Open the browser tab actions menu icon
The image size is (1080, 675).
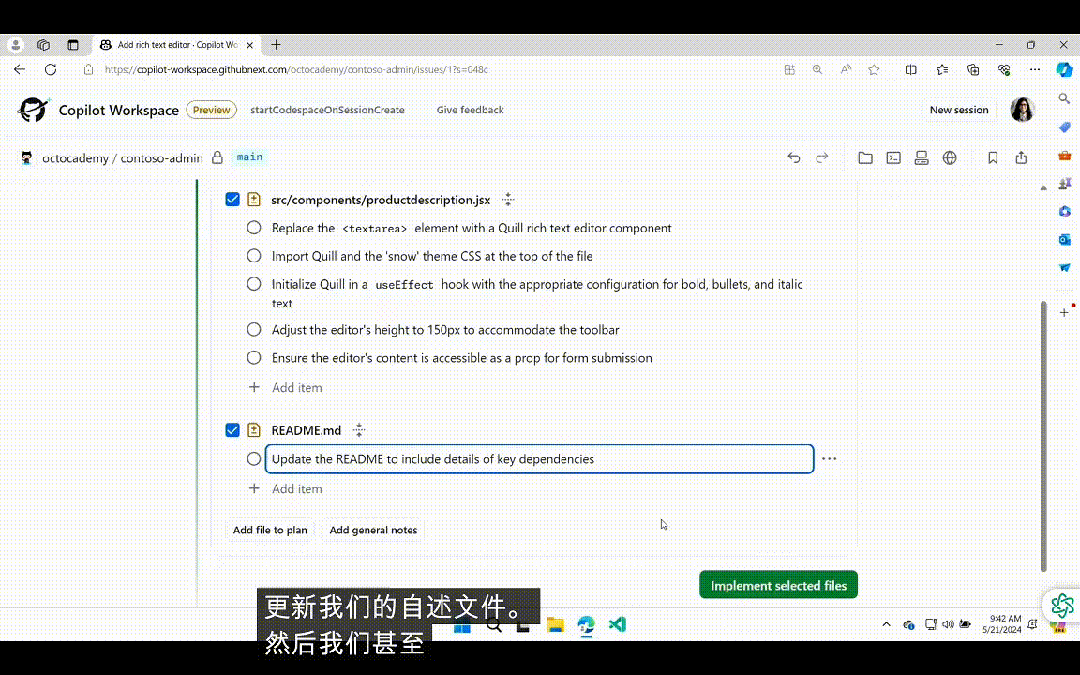coord(73,45)
